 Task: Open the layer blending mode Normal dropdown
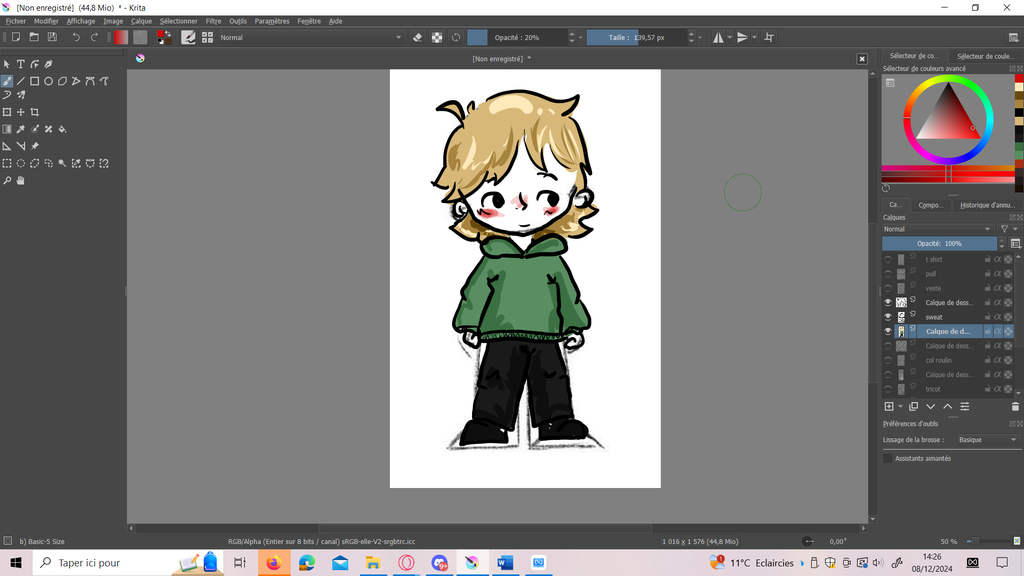tap(937, 229)
